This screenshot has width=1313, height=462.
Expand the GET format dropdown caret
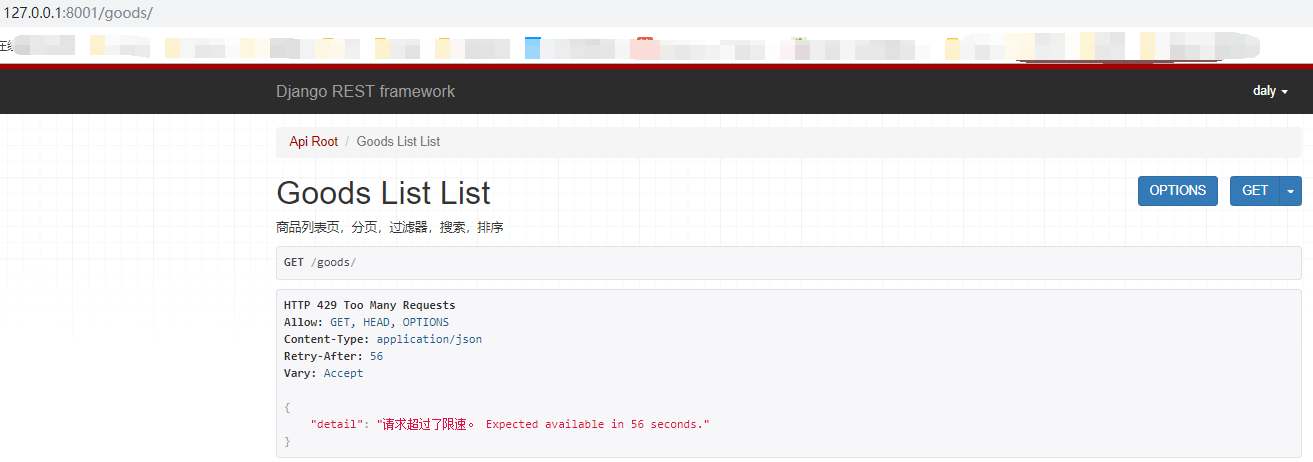1291,191
